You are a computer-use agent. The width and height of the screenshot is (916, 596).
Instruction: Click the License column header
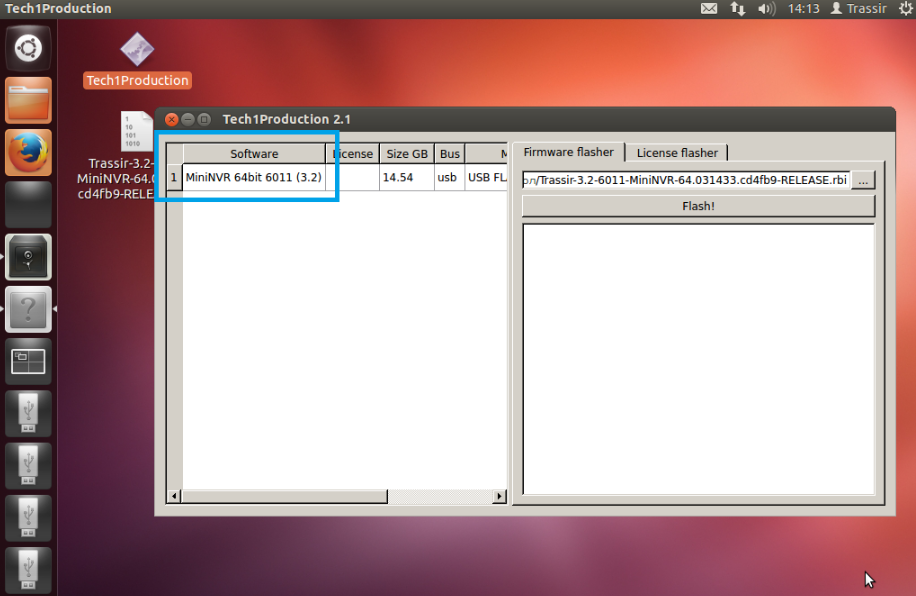coord(352,154)
